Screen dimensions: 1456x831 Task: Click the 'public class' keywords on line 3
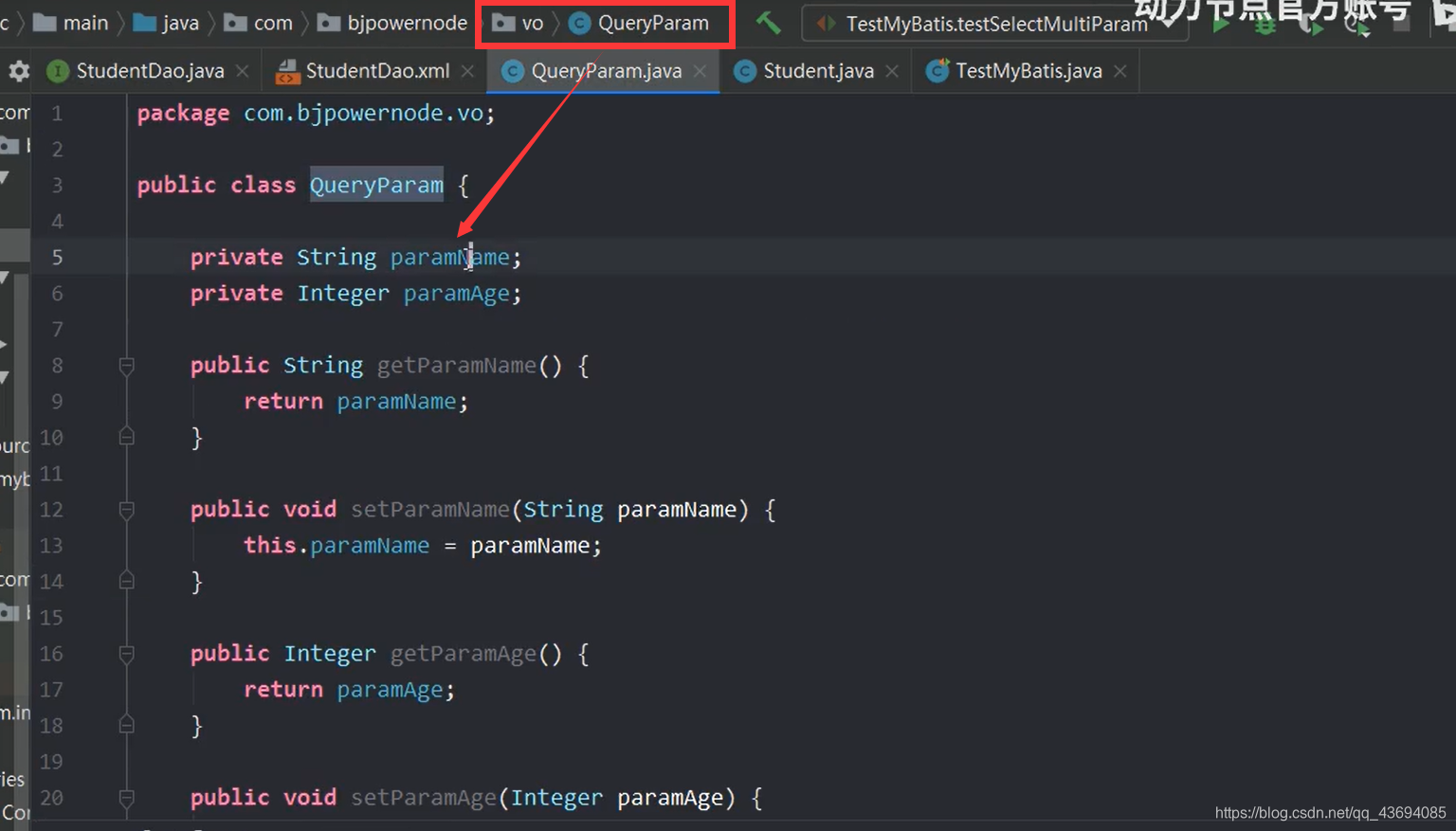tap(216, 185)
